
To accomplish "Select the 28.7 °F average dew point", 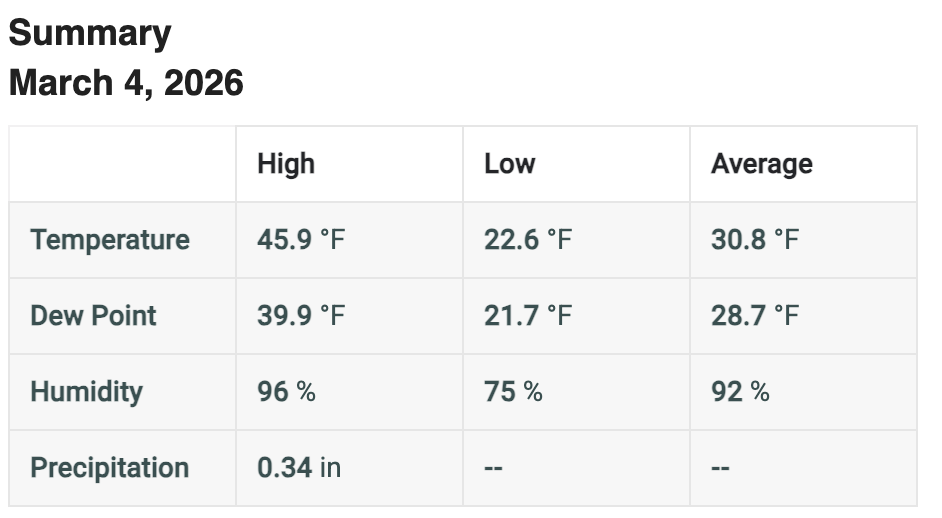I will point(755,316).
